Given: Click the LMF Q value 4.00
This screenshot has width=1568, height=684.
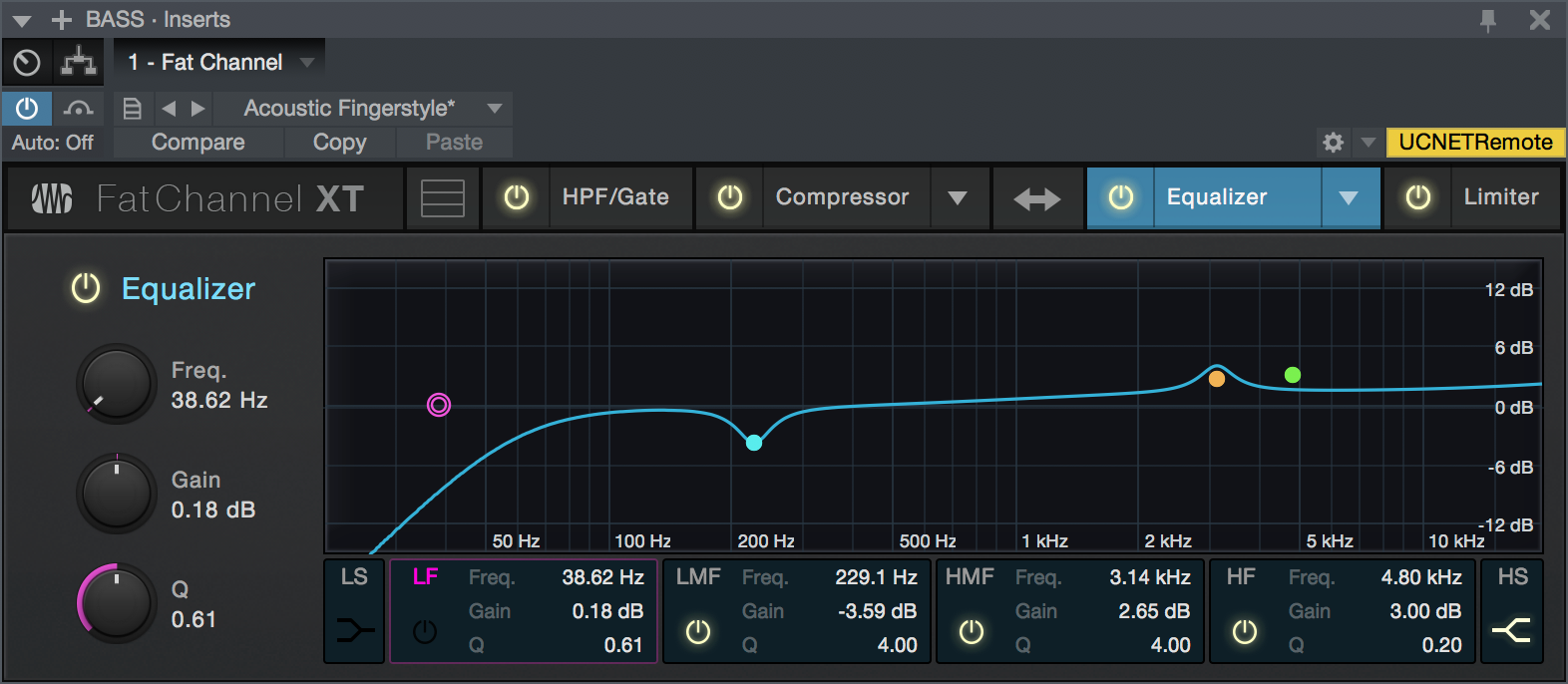Looking at the screenshot, I should 898,645.
